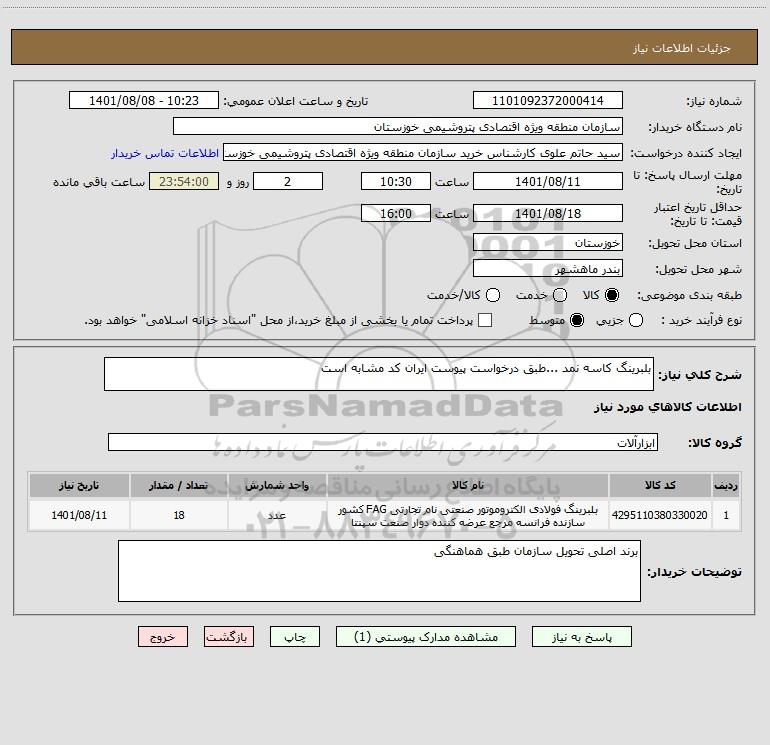Click the FAG bearing product name cell
The image size is (770, 745).
pos(468,515)
